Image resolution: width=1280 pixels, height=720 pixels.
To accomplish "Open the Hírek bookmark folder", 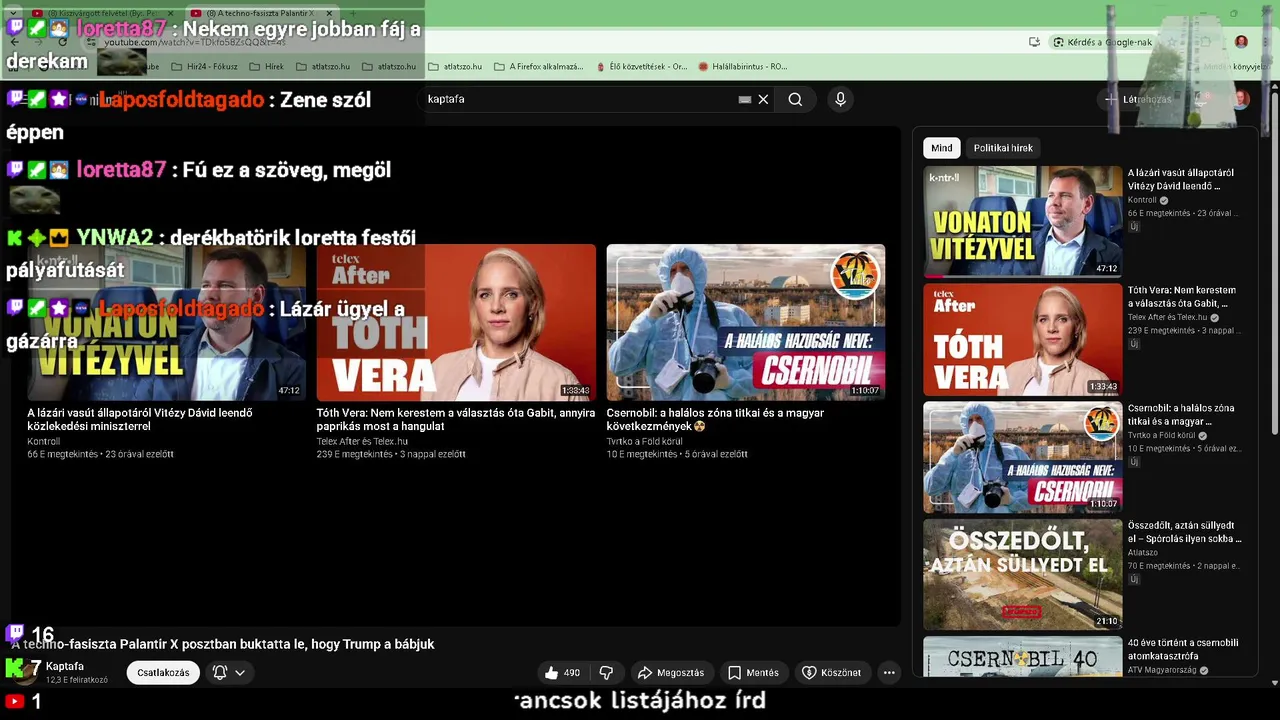I will (266, 67).
